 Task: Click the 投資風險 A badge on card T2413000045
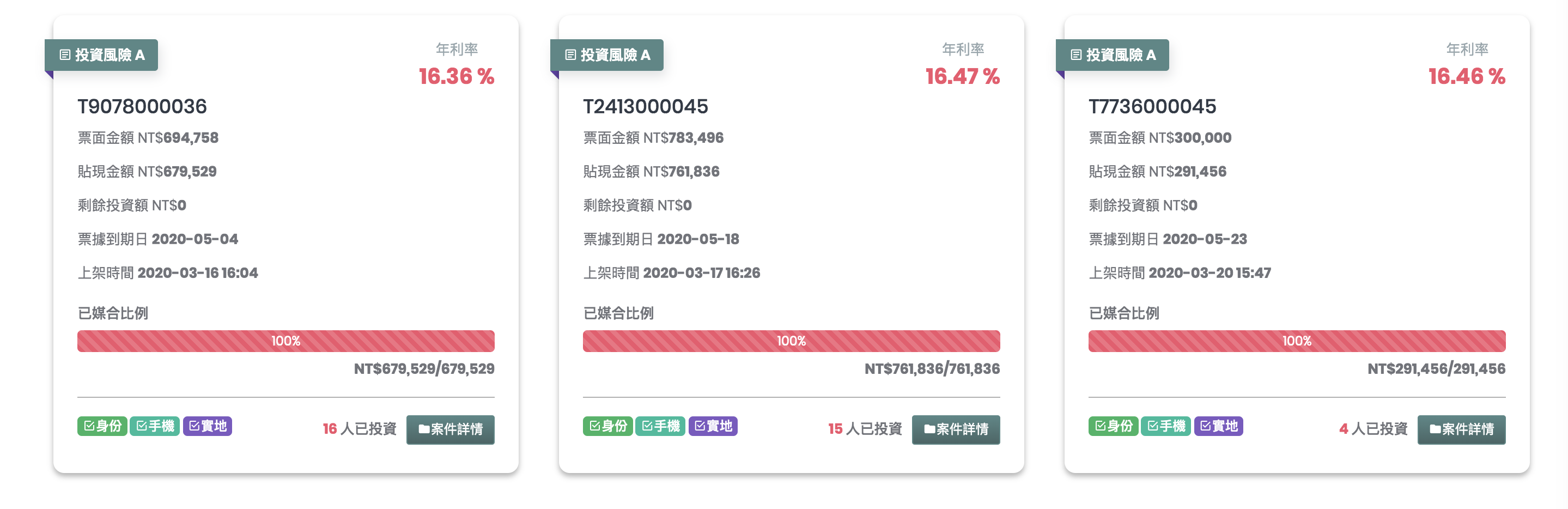[x=607, y=55]
